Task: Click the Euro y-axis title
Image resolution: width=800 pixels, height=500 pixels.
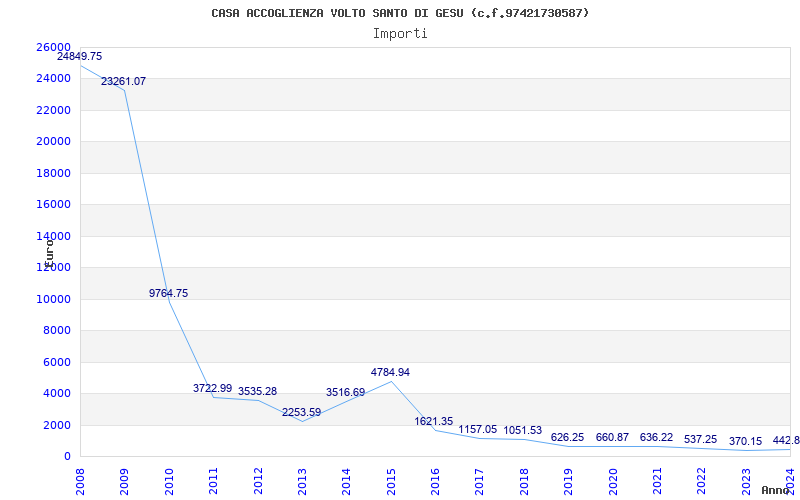Action: (x=49, y=252)
